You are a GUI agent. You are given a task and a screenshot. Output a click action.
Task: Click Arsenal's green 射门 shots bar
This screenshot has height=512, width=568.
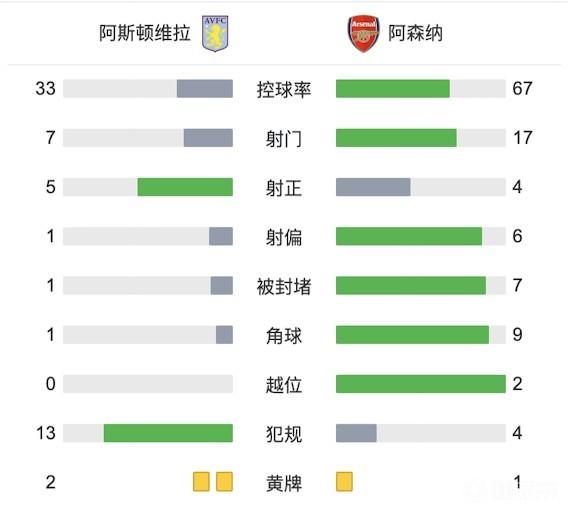[x=396, y=138]
